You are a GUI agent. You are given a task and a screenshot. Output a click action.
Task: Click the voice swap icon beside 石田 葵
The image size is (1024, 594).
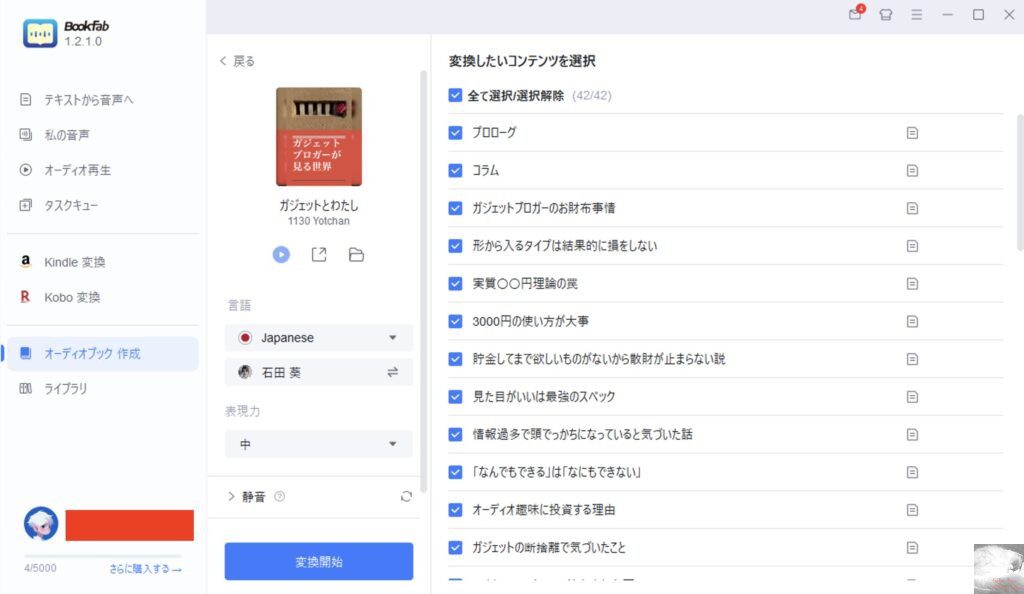pyautogui.click(x=393, y=372)
